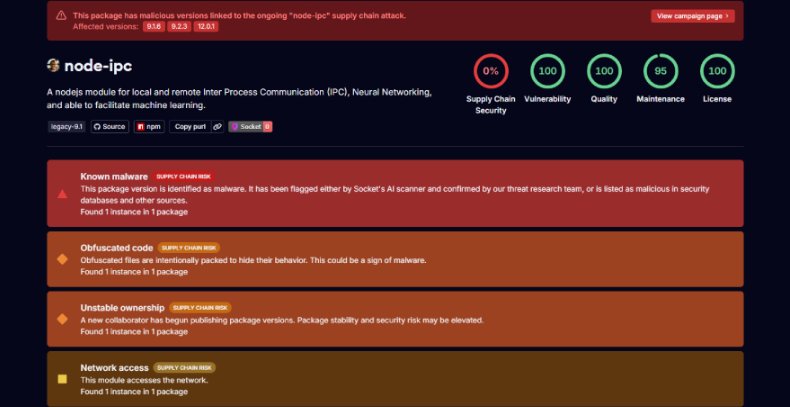Open the View campaign page button
The width and height of the screenshot is (790, 407).
(x=693, y=16)
